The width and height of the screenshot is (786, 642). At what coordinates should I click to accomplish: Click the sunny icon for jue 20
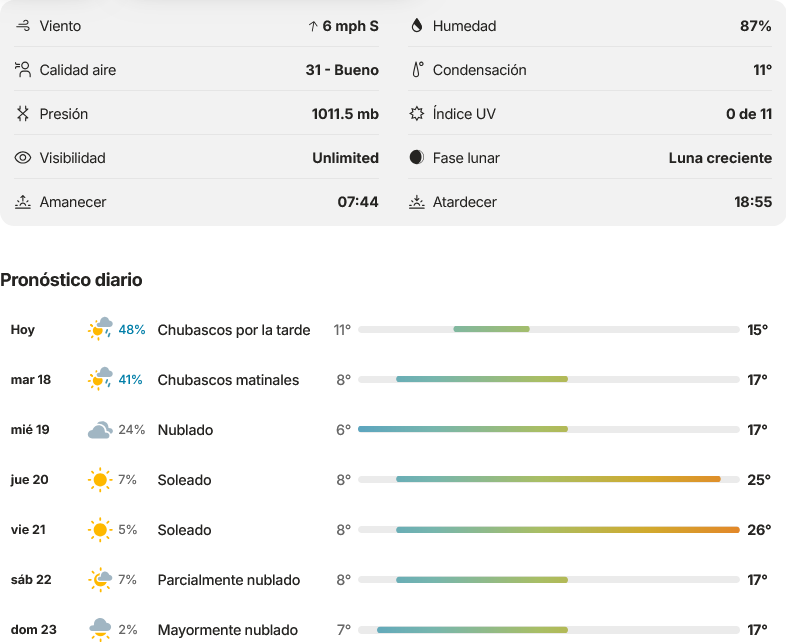tap(100, 480)
